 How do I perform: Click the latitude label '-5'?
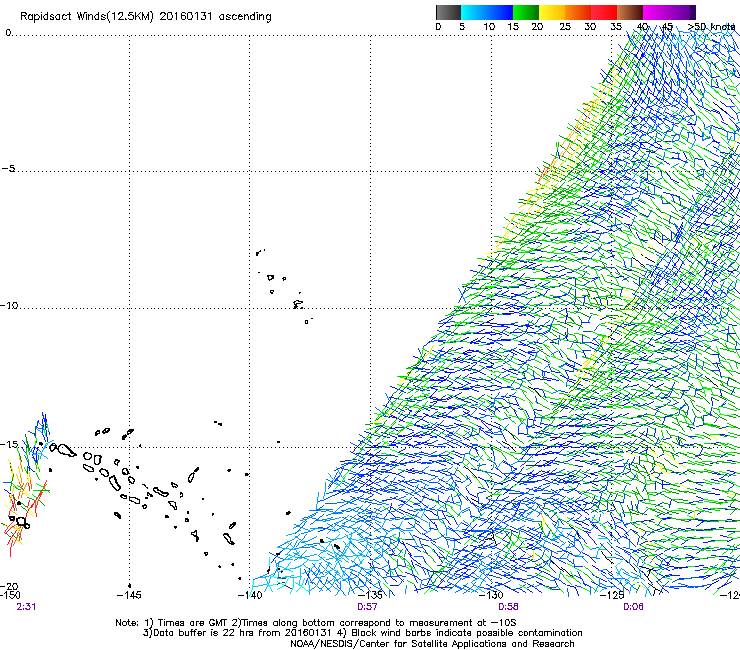point(8,168)
